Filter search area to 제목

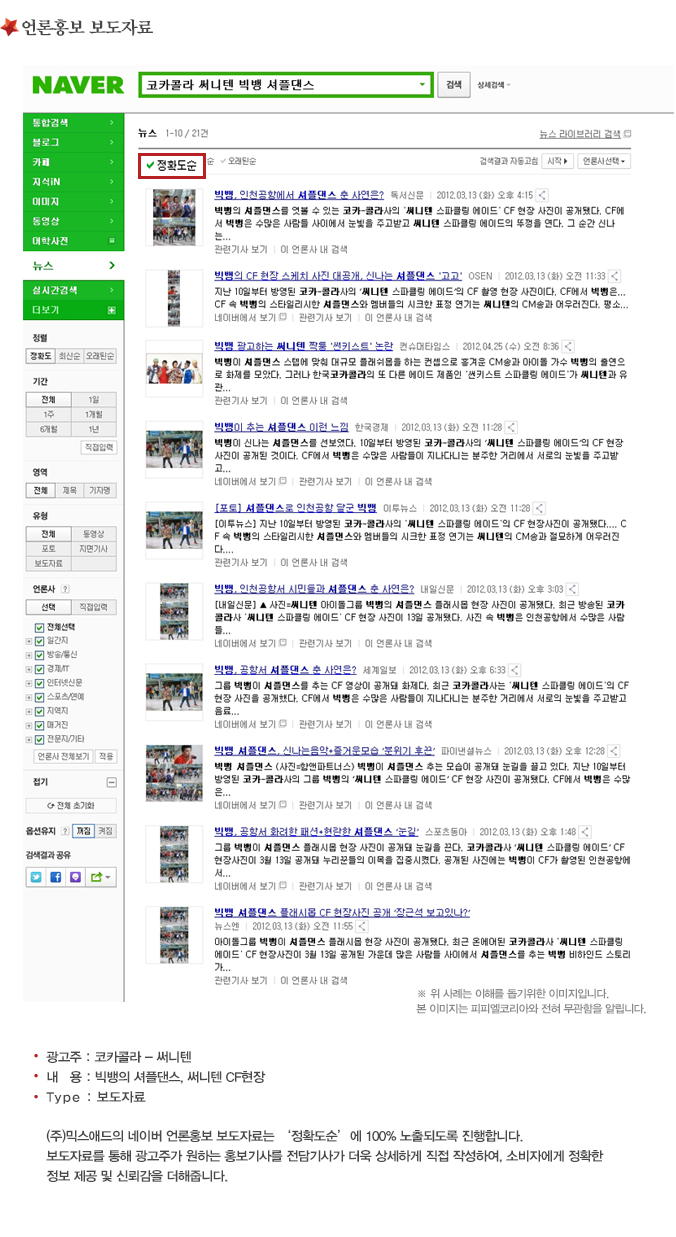(71, 490)
